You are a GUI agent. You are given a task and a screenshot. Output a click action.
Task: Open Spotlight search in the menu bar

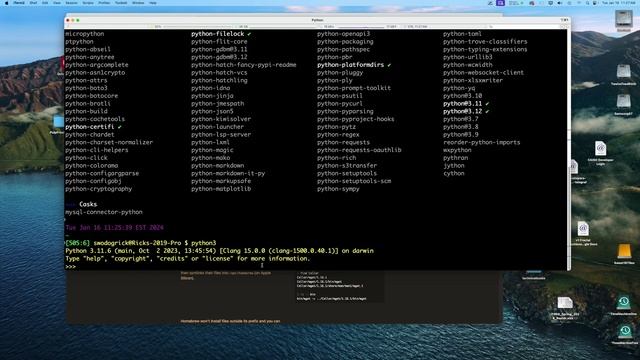[x=587, y=3]
